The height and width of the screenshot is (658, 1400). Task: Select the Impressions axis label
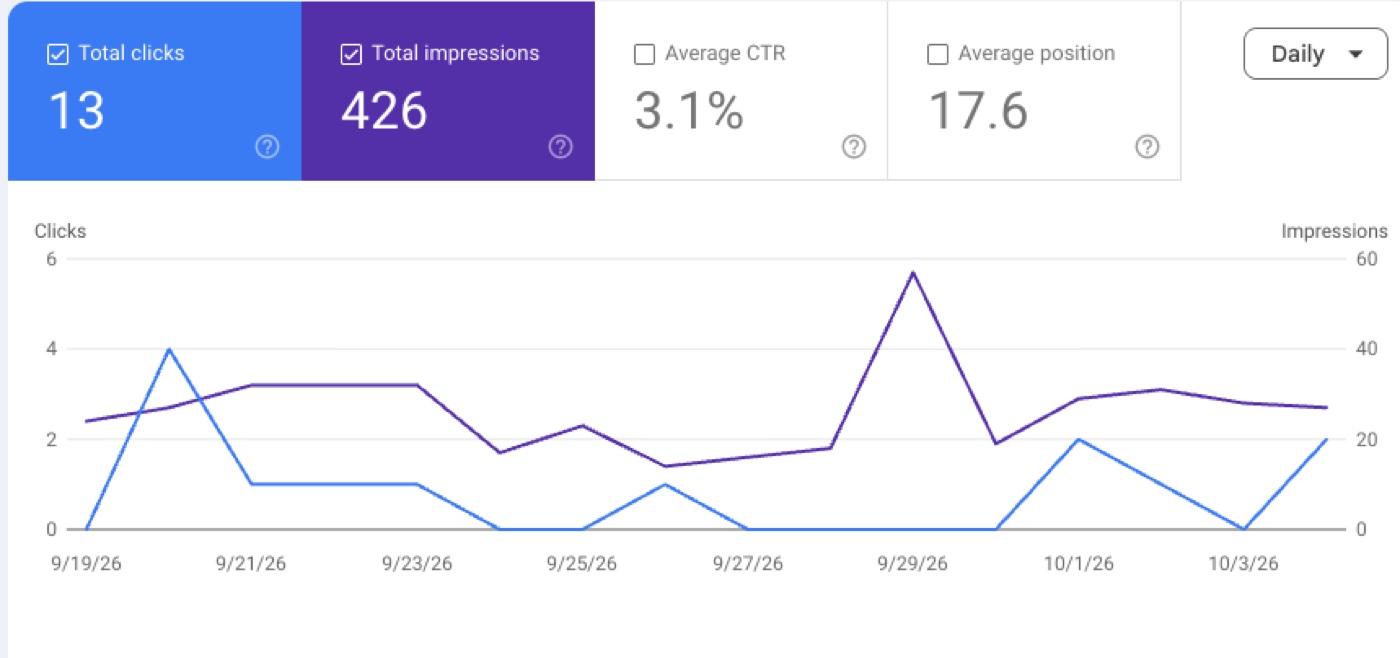[1334, 231]
